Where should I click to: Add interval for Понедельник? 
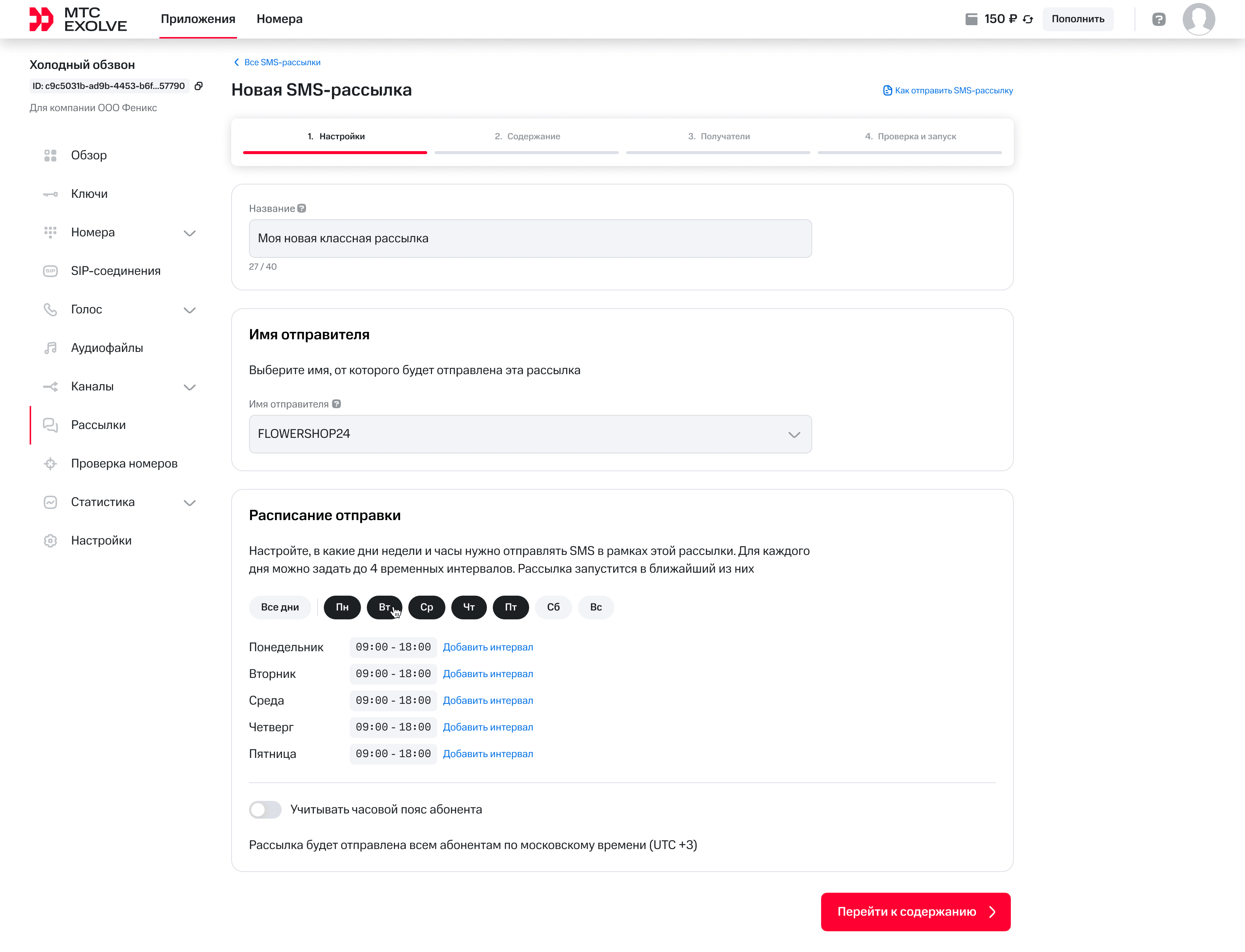(488, 647)
